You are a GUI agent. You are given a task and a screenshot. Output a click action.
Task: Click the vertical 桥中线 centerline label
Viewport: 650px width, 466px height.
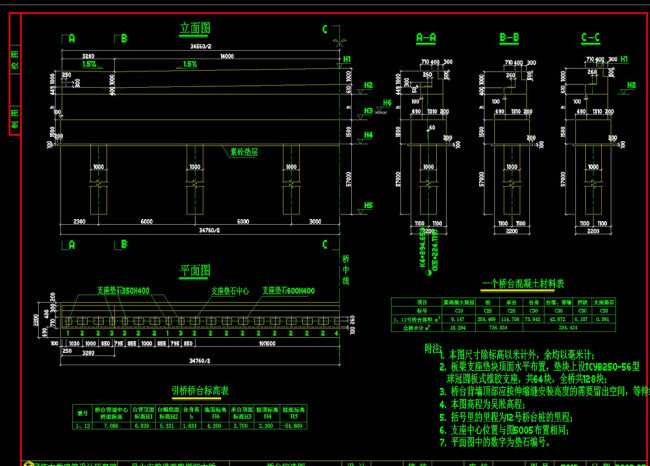(x=346, y=269)
